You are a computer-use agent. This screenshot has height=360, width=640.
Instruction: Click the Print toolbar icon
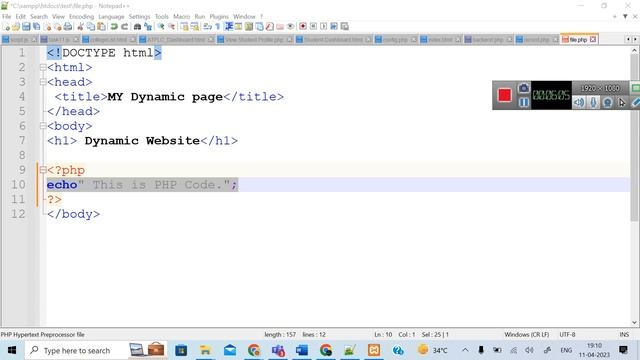[x=68, y=27]
